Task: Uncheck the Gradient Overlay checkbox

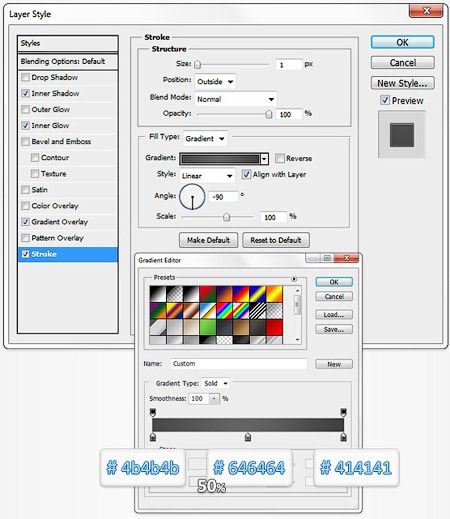Action: [25, 222]
